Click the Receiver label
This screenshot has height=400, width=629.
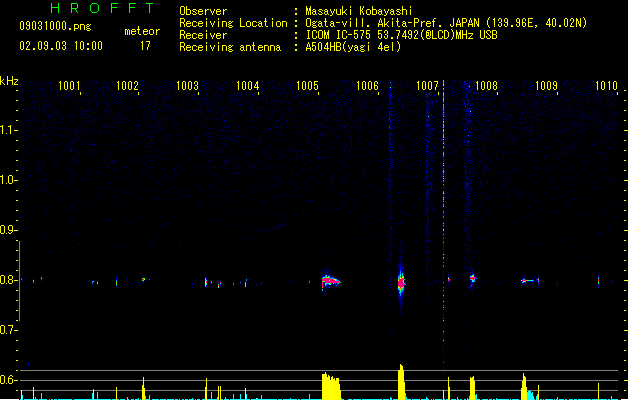coord(203,35)
